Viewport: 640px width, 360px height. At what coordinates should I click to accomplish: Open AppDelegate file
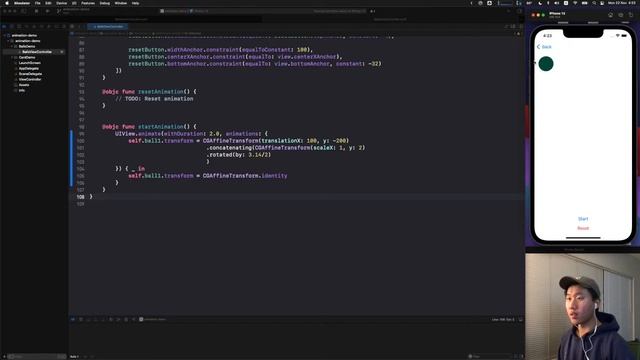pyautogui.click(x=29, y=69)
